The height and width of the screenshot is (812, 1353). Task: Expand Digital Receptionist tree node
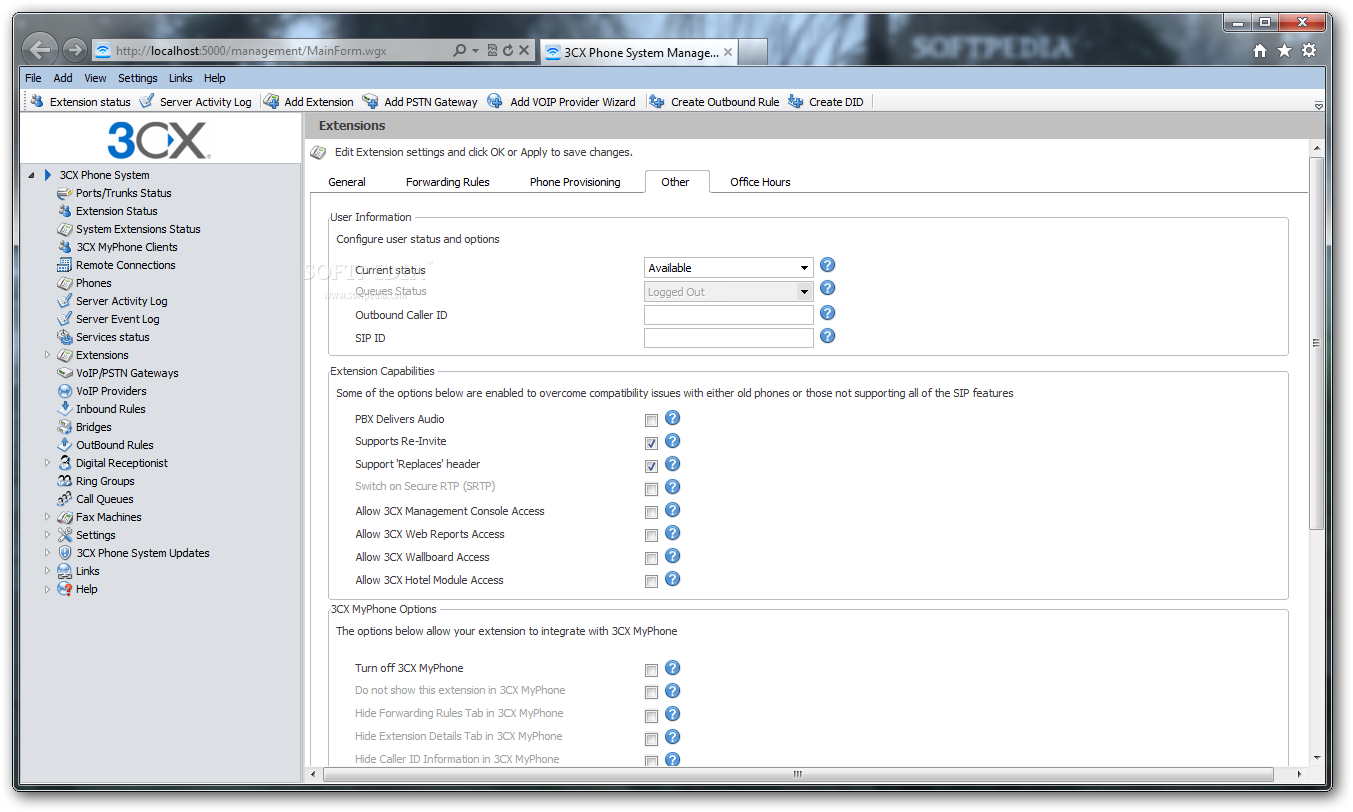47,463
